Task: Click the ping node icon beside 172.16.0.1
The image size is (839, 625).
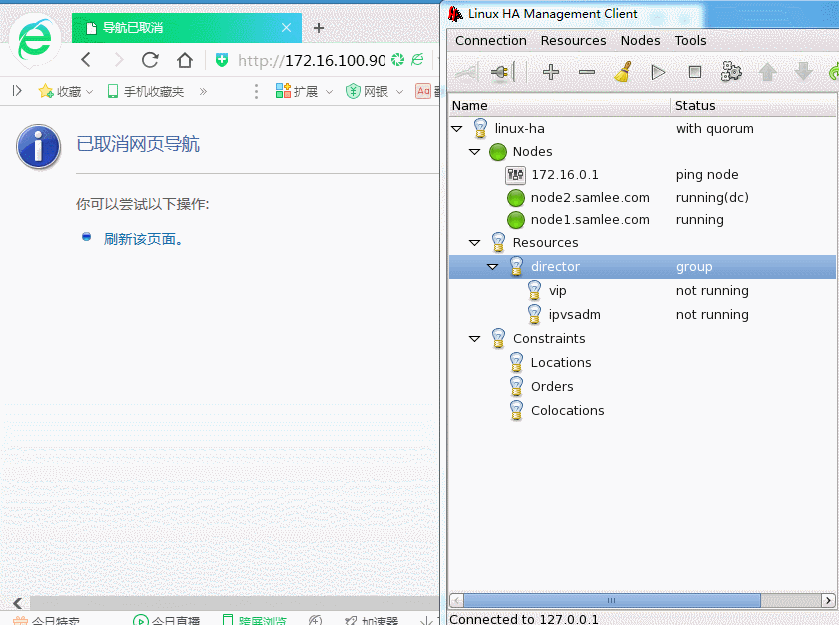Action: point(515,175)
